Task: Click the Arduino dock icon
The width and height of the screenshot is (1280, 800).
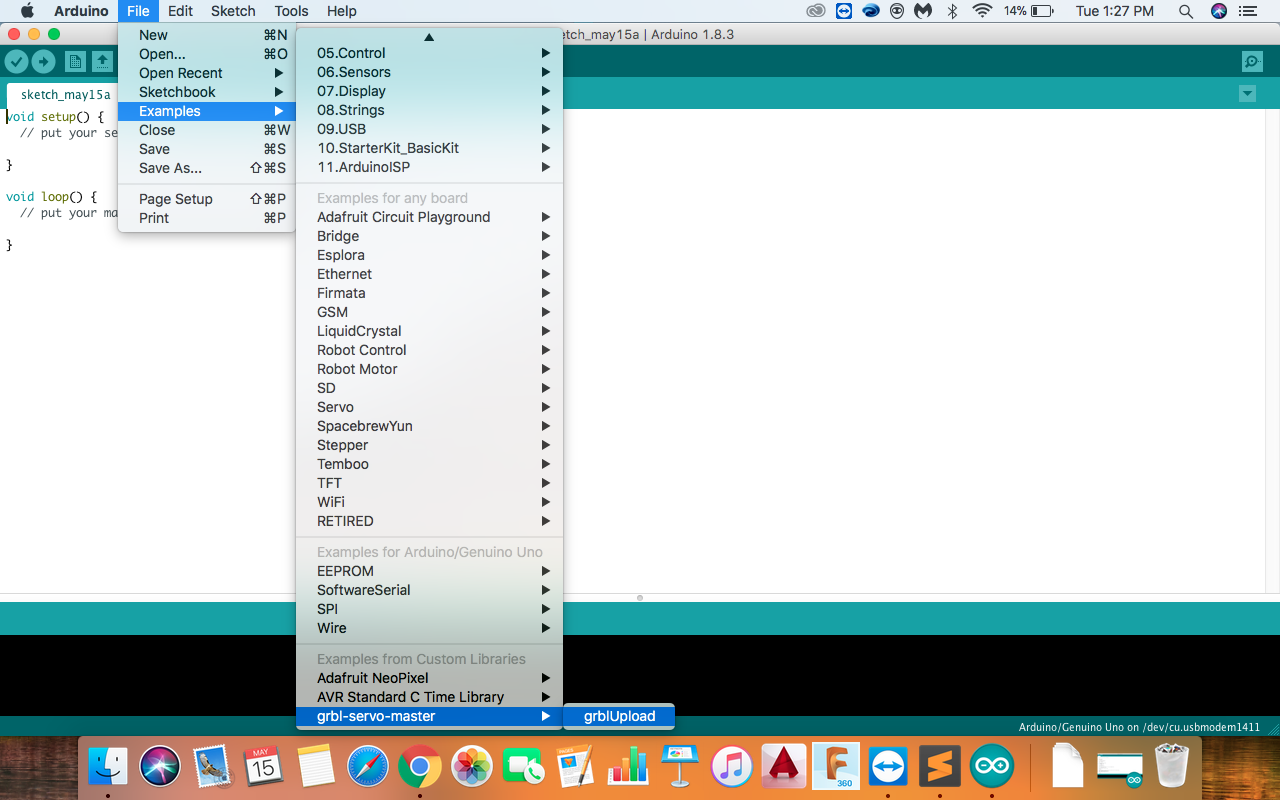Action: pos(992,768)
